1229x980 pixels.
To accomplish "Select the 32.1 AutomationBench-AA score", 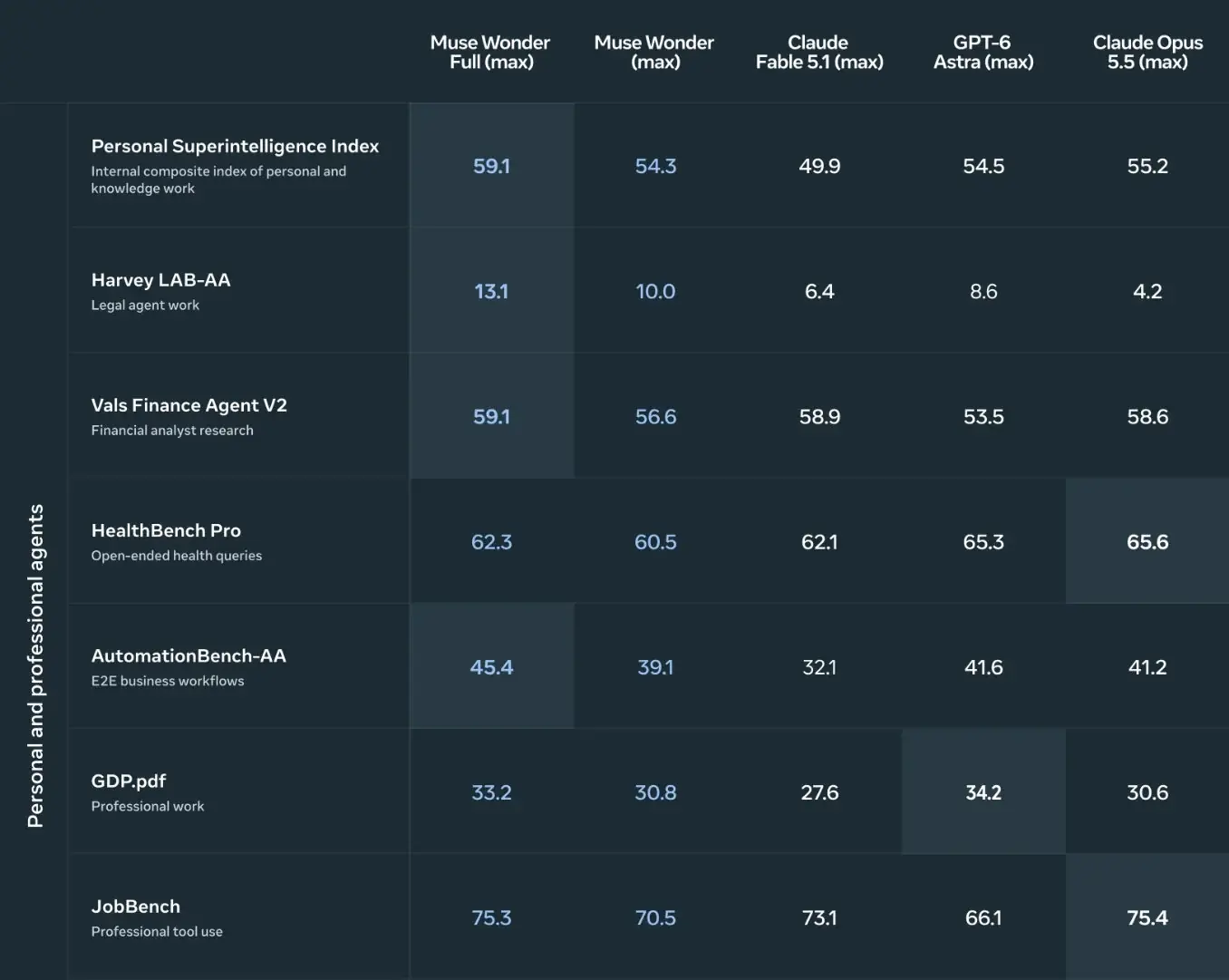I will click(819, 667).
